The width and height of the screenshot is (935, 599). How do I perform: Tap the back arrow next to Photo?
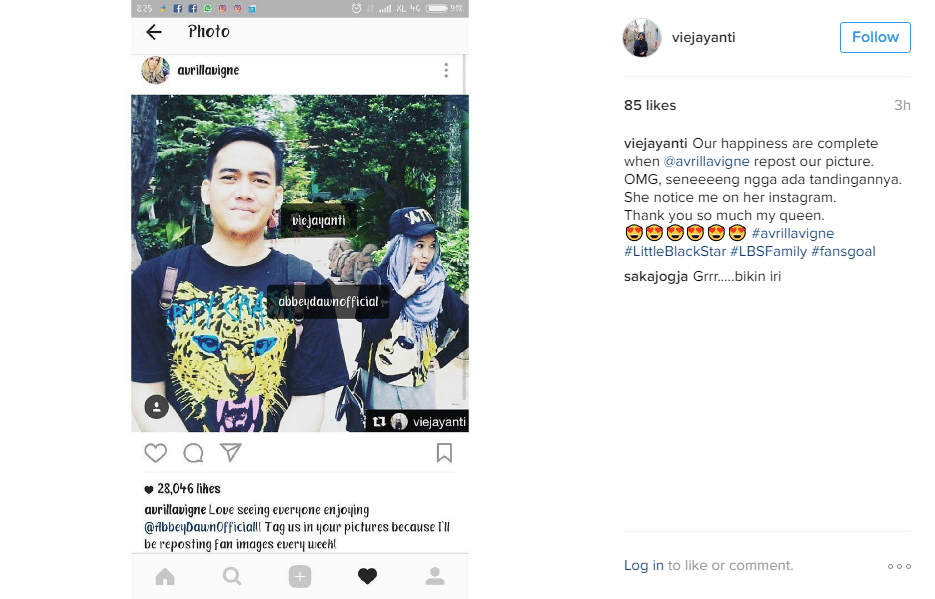tap(154, 32)
